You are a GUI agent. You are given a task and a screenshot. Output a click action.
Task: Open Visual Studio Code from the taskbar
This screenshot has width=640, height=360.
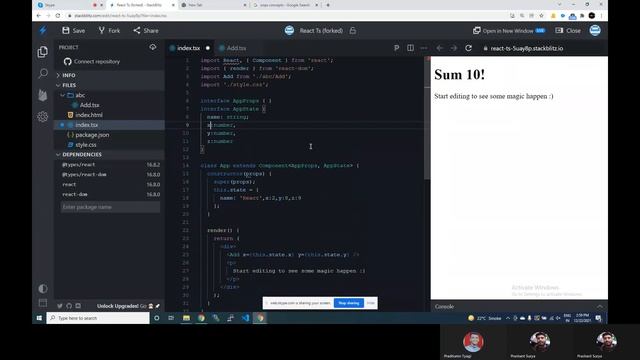point(245,318)
